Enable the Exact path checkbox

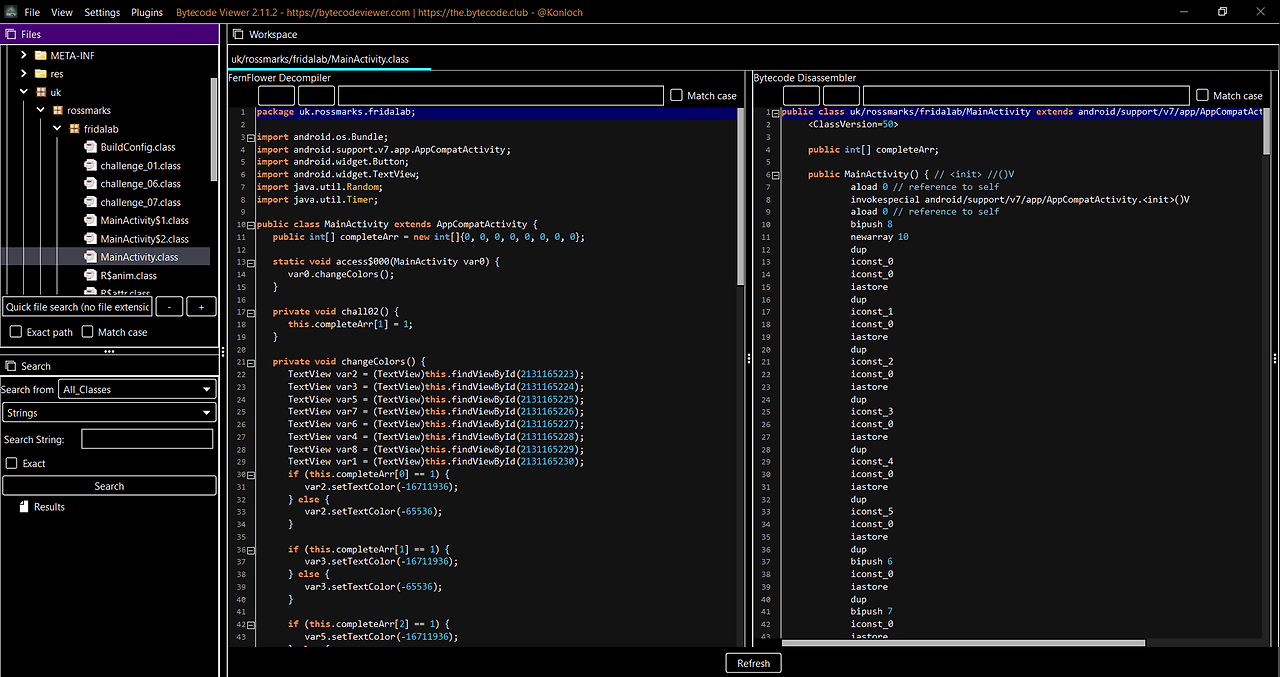click(15, 332)
